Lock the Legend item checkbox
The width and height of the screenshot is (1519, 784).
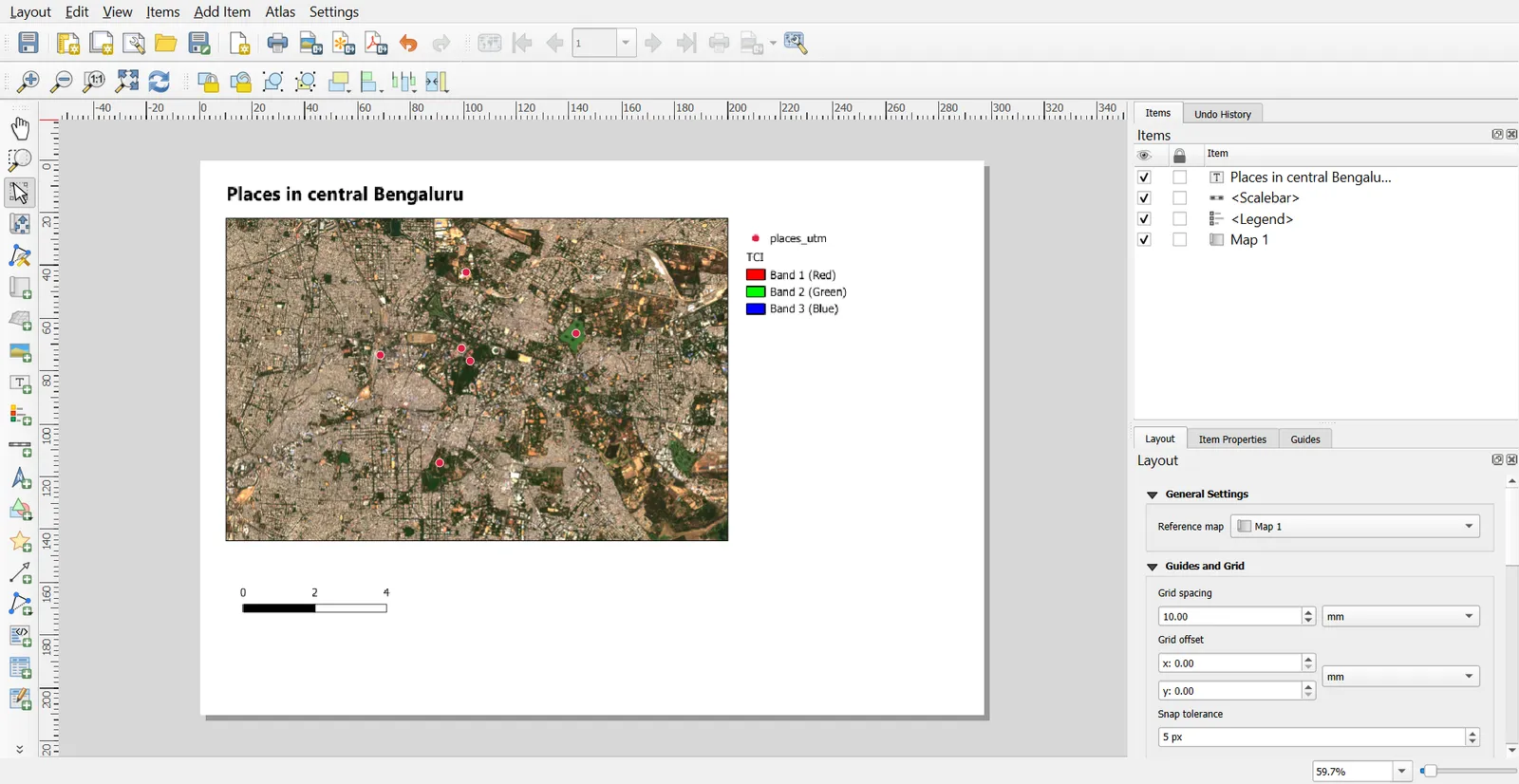click(x=1179, y=219)
